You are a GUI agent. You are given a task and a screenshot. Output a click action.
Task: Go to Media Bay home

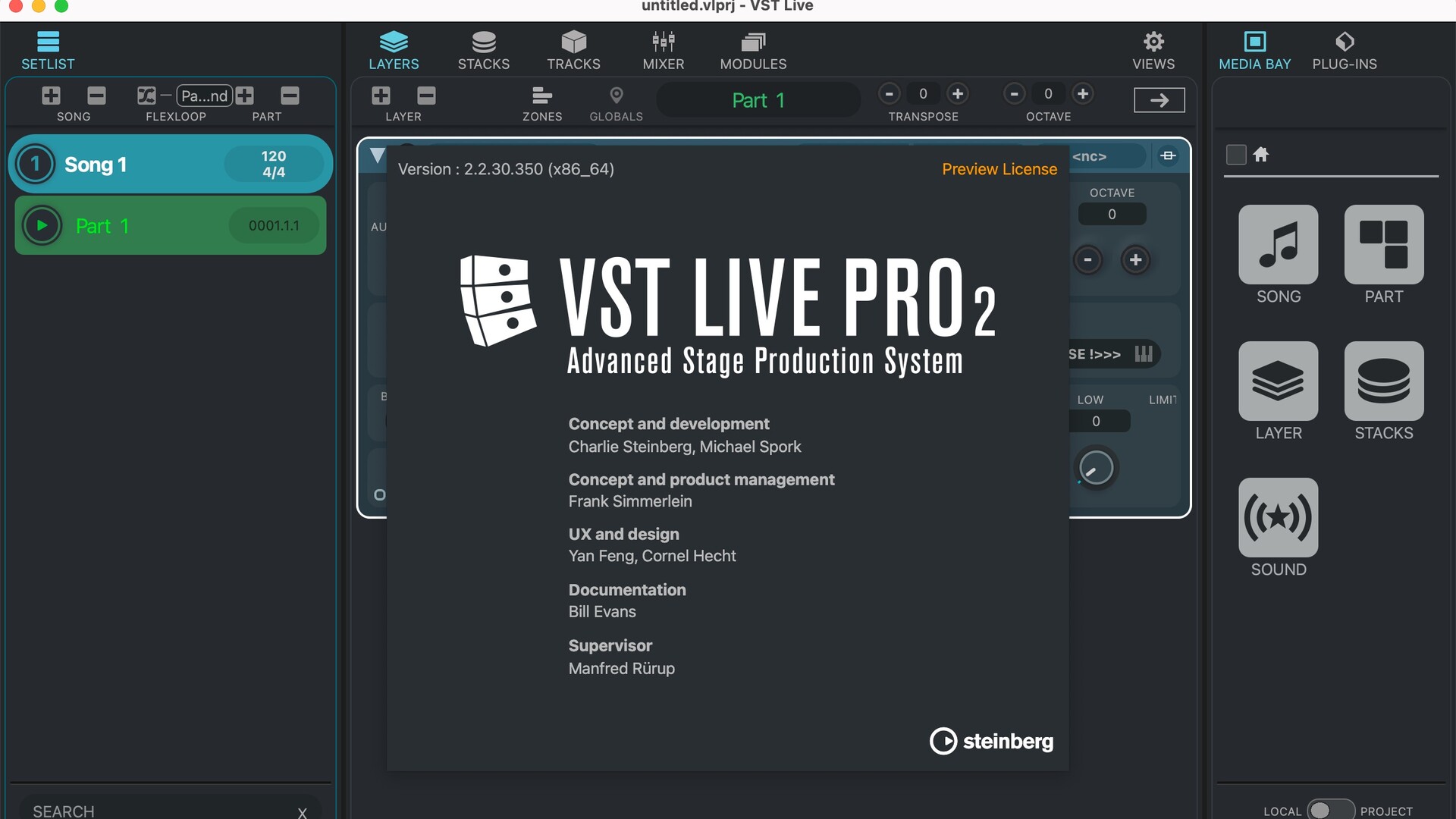(x=1261, y=155)
